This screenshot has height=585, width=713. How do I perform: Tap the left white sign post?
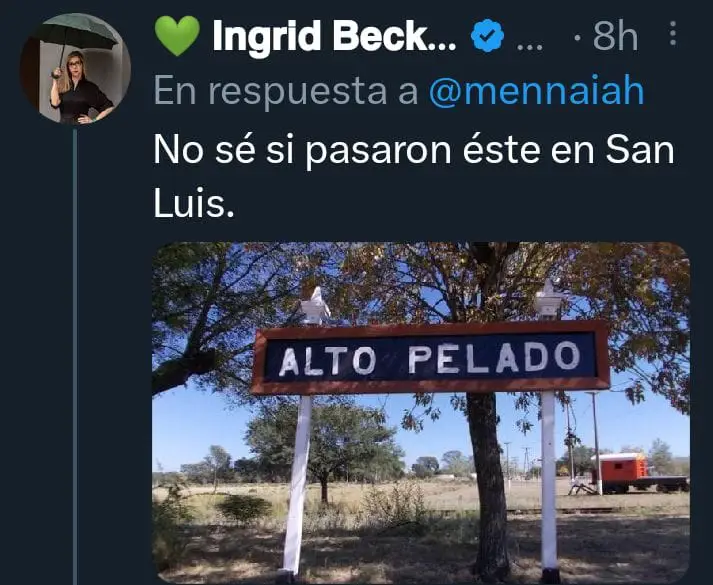pyautogui.click(x=297, y=484)
